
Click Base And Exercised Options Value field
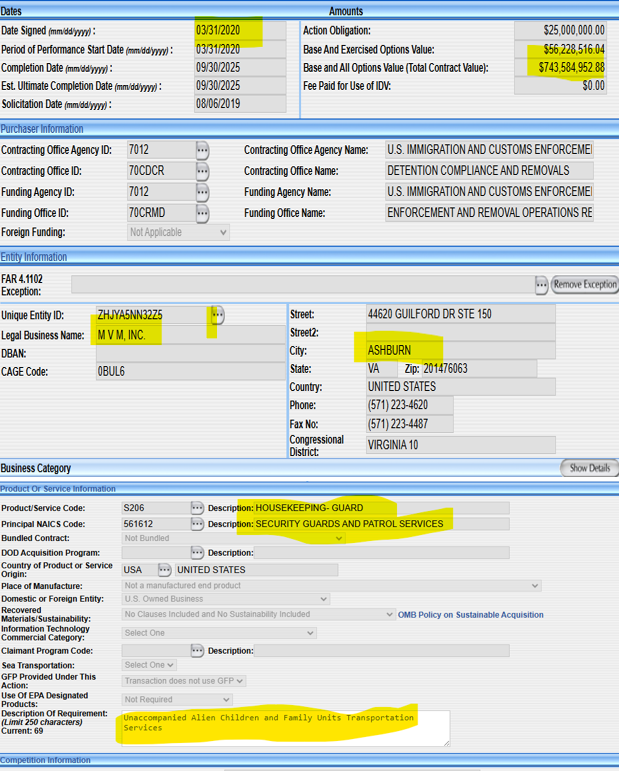560,50
